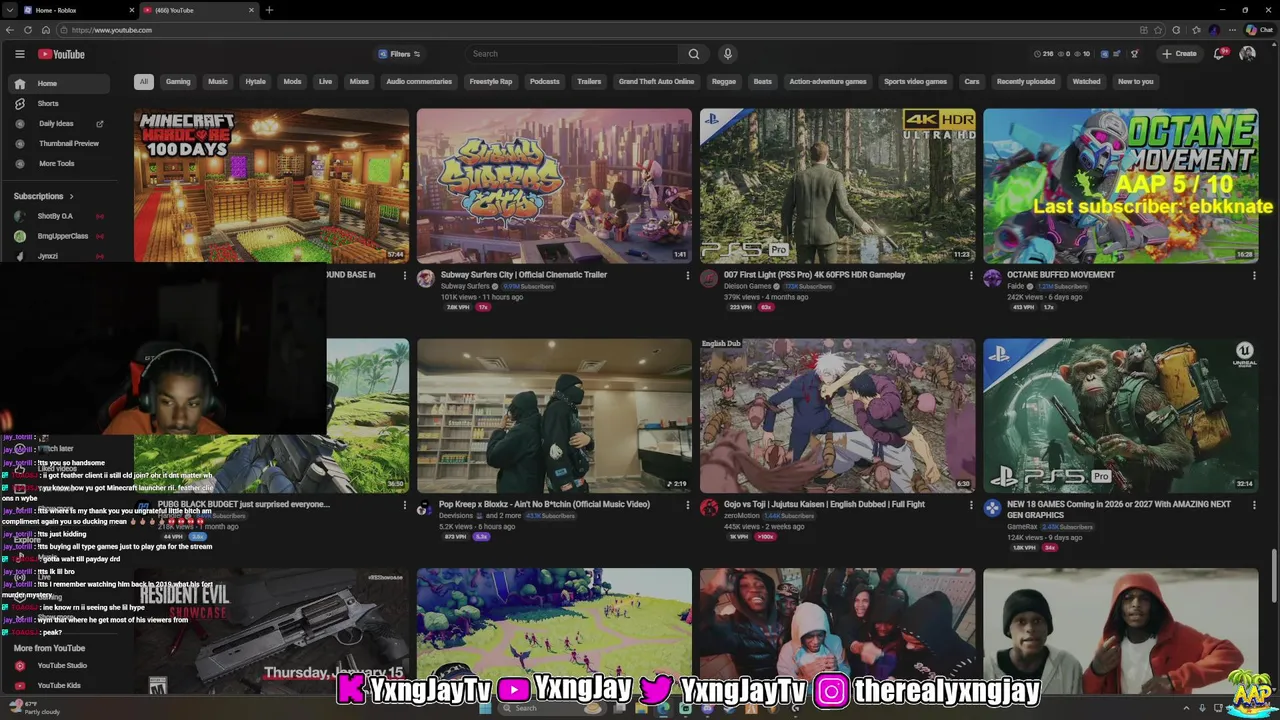Open the more-options menu for Pop Kreep x Bloxkz video
1280x720 pixels.
pos(687,506)
